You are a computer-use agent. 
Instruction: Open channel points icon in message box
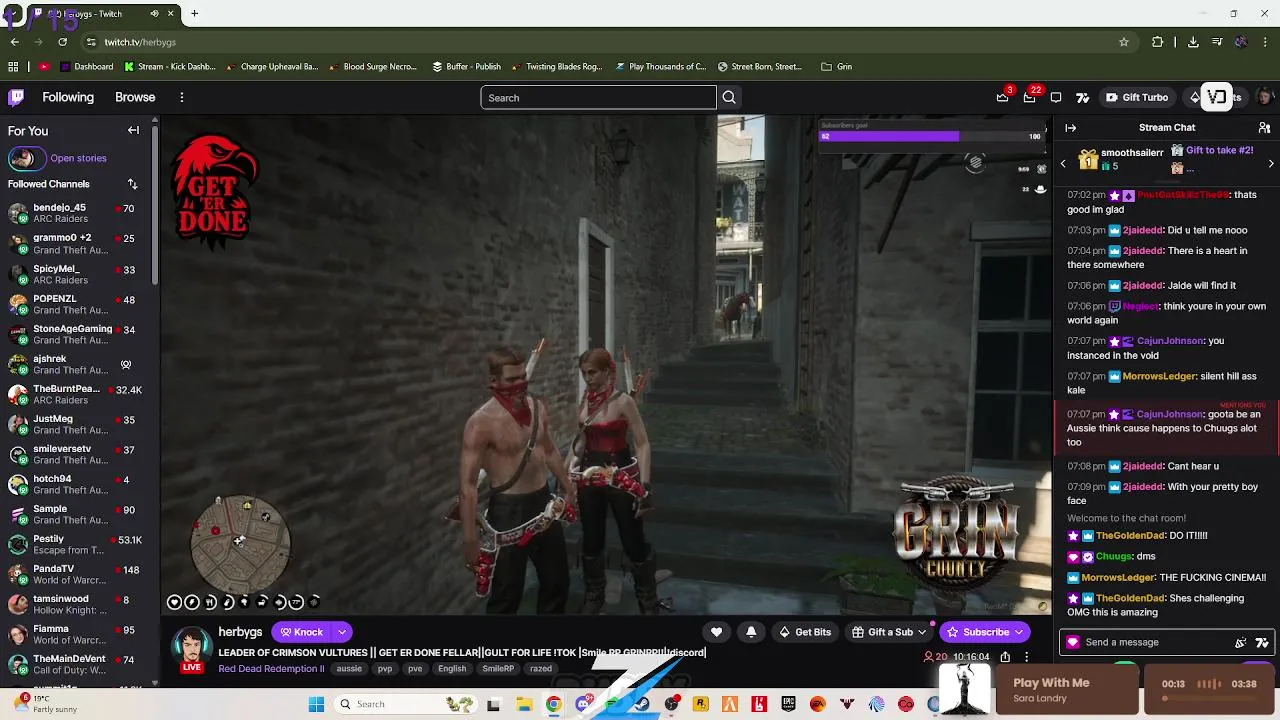pos(1073,642)
